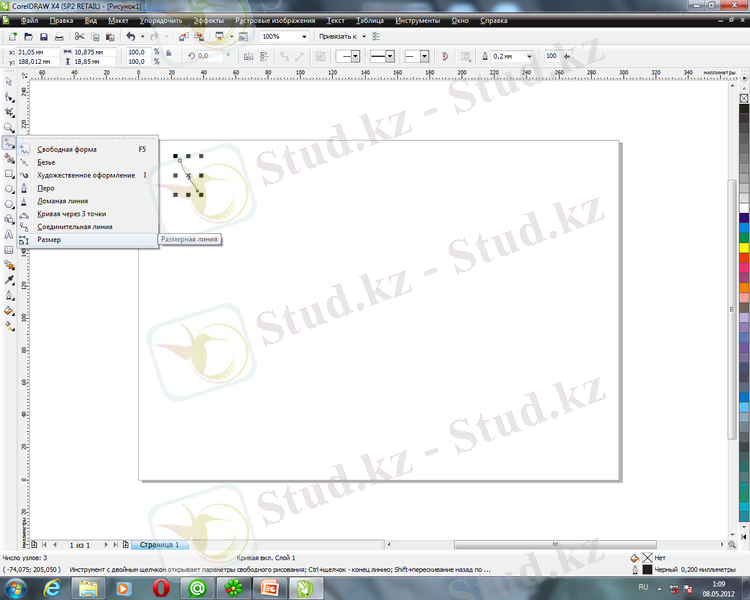Click the Mirror horizontally button

point(248,56)
